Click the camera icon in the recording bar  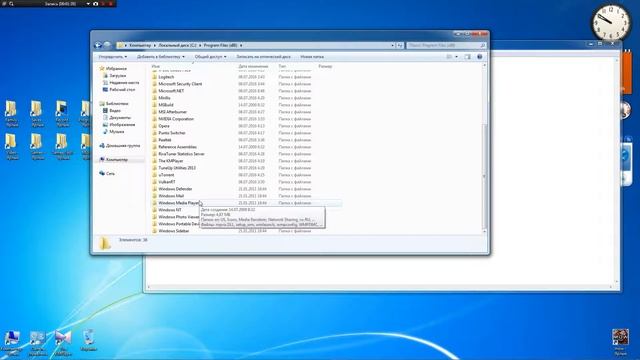[x=96, y=4]
